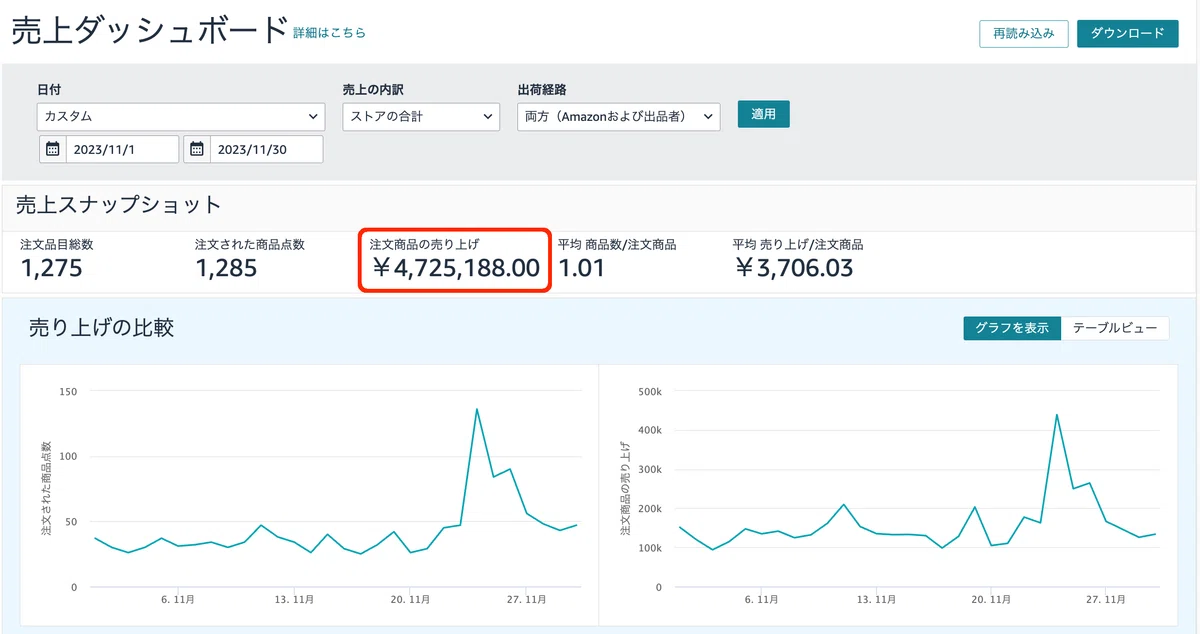Click the 500k axis label on sales chart
1200x634 pixels.
coord(649,391)
